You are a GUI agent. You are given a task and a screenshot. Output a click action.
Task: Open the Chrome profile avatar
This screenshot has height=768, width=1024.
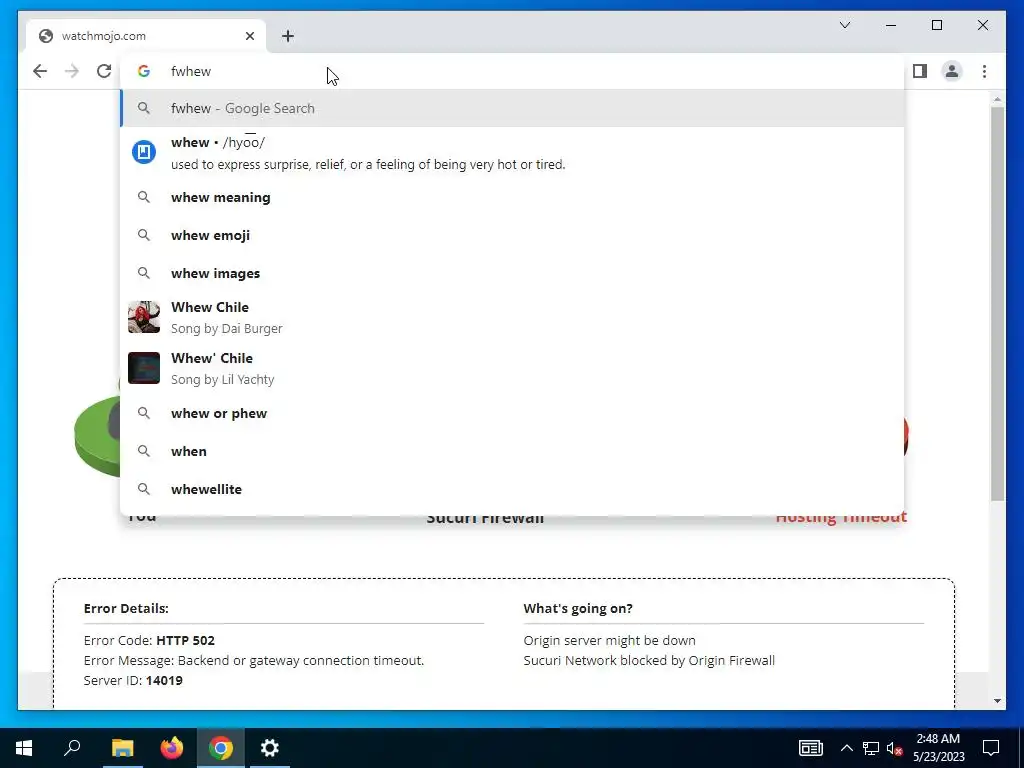tap(952, 71)
